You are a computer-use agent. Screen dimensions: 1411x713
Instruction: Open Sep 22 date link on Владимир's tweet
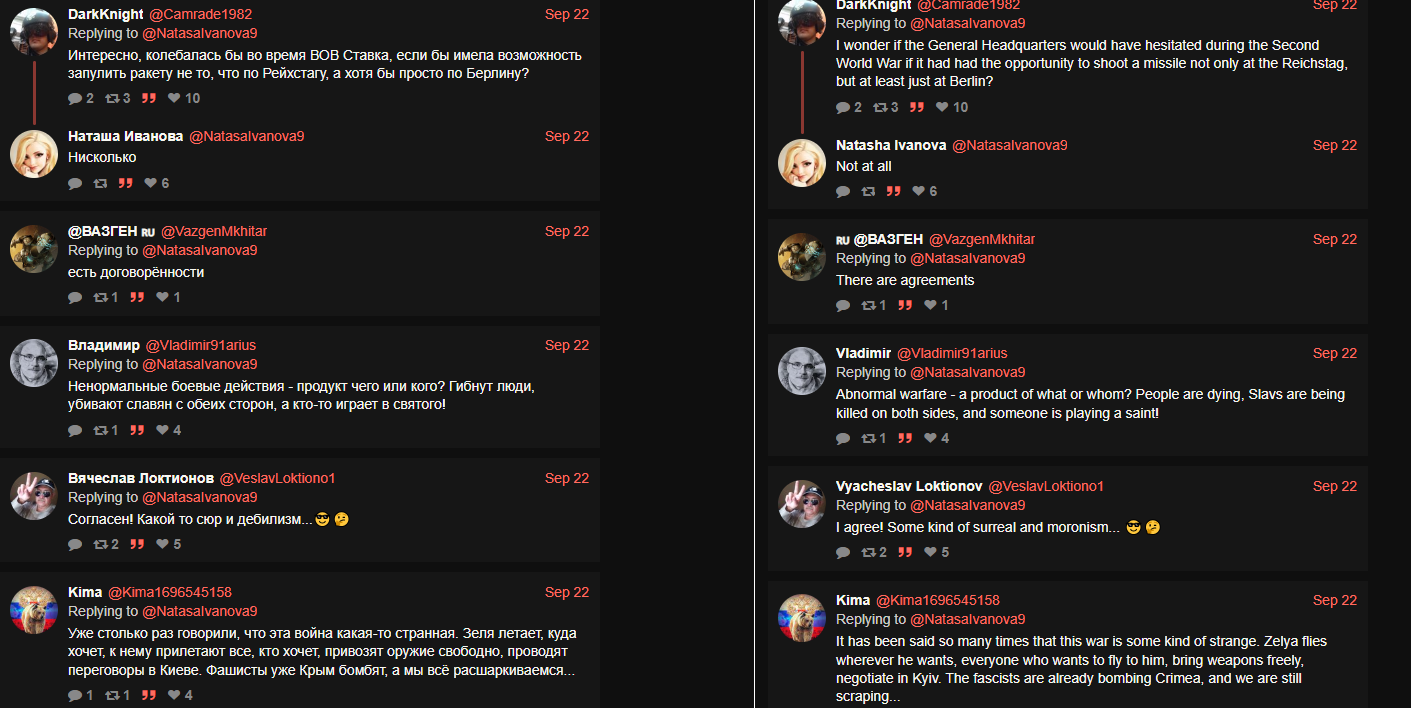coord(567,345)
